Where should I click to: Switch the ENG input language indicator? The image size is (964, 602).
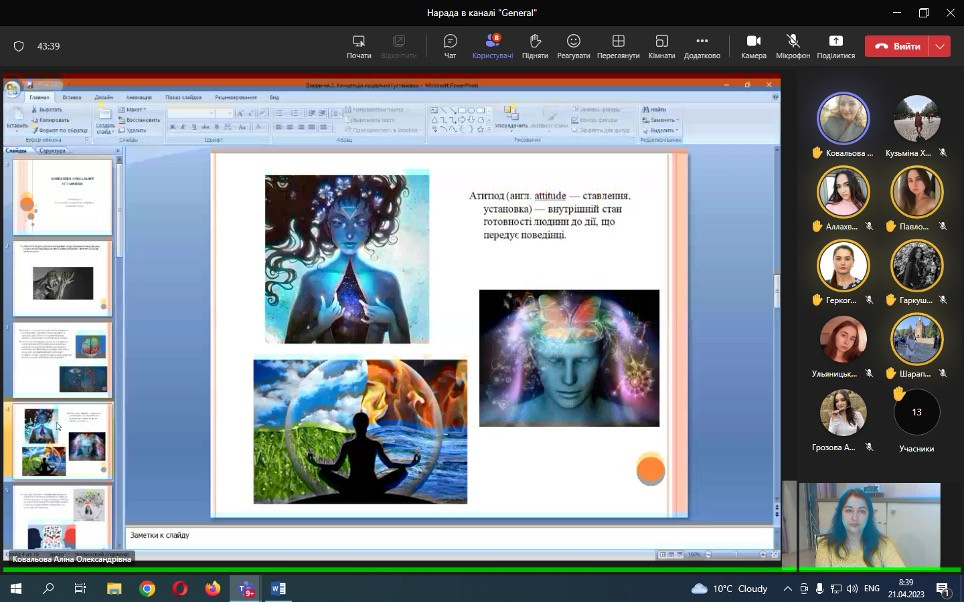tap(872, 589)
